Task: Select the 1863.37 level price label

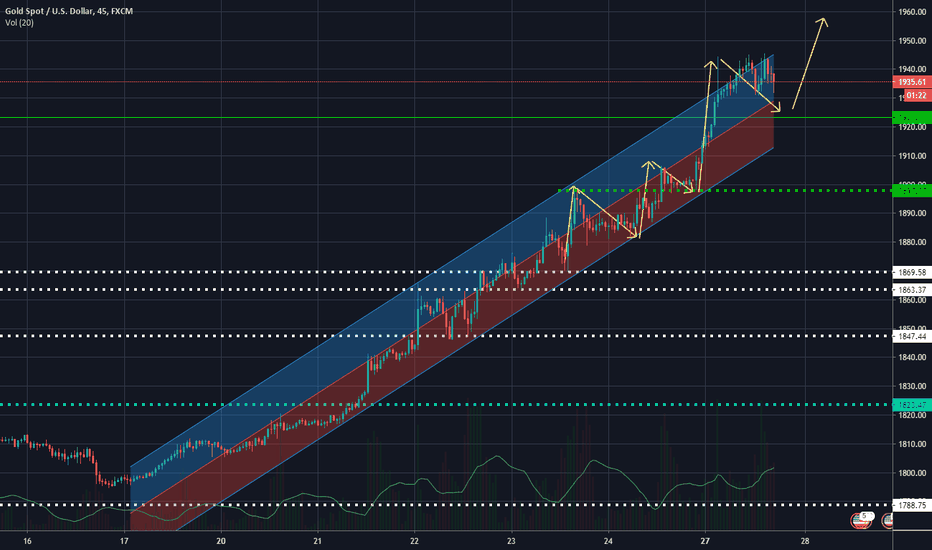Action: pos(912,290)
